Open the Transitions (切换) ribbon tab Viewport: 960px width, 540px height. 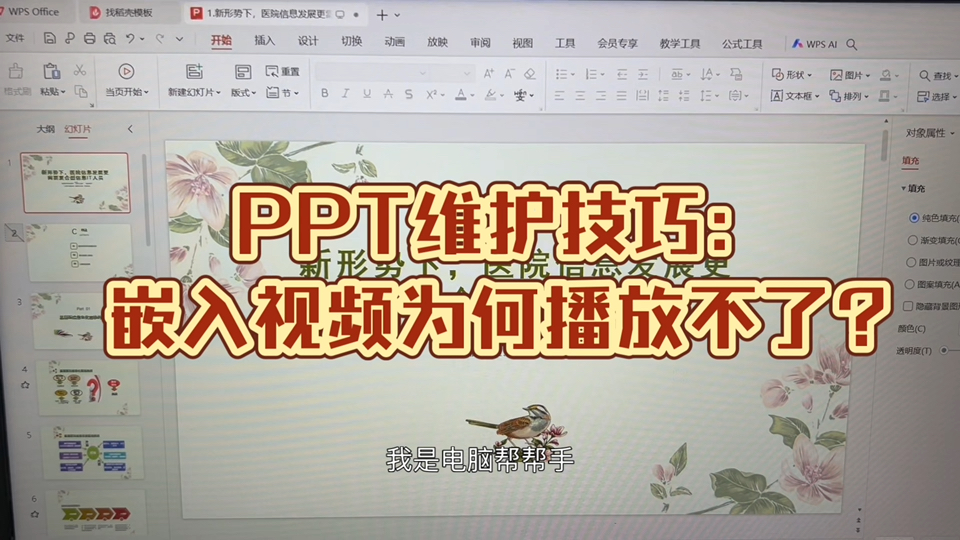click(x=351, y=41)
